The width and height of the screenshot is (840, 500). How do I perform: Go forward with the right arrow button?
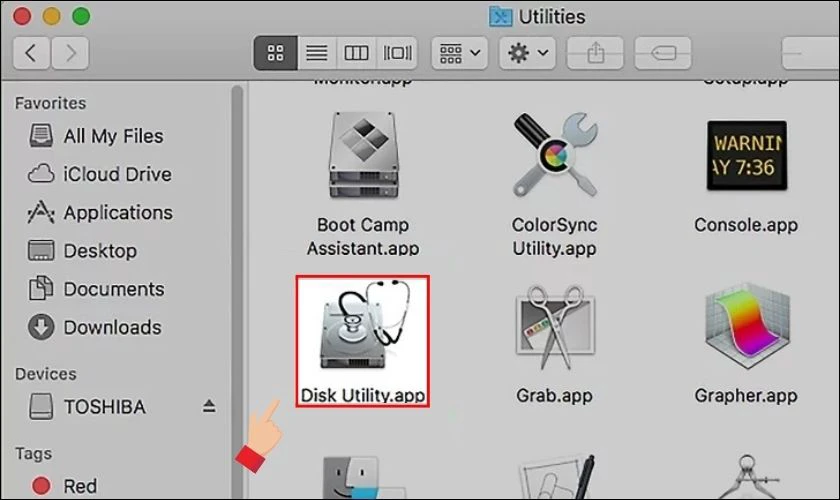pos(70,53)
